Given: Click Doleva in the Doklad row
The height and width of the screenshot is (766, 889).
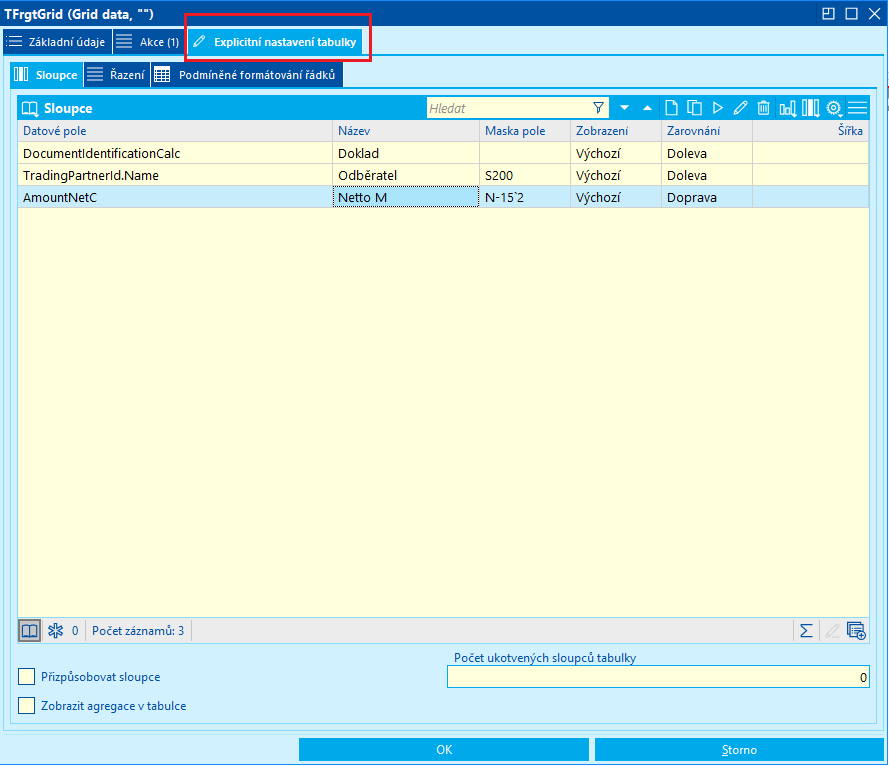Looking at the screenshot, I should pos(707,153).
